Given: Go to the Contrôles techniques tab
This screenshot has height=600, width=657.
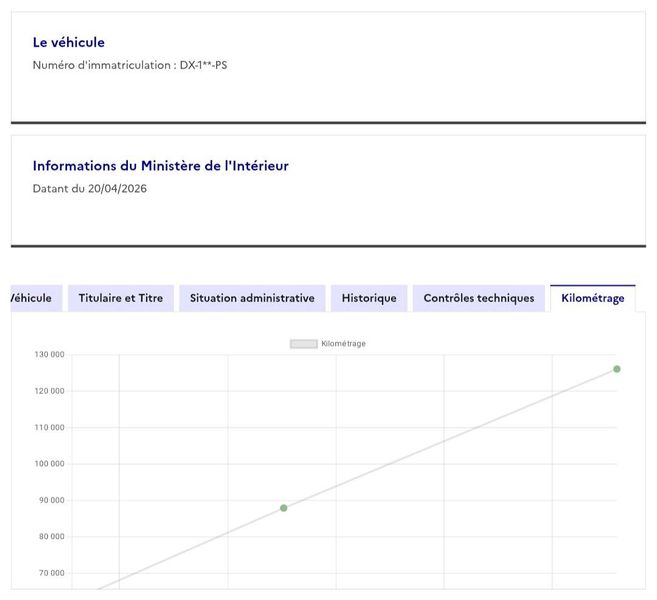Looking at the screenshot, I should tap(479, 298).
